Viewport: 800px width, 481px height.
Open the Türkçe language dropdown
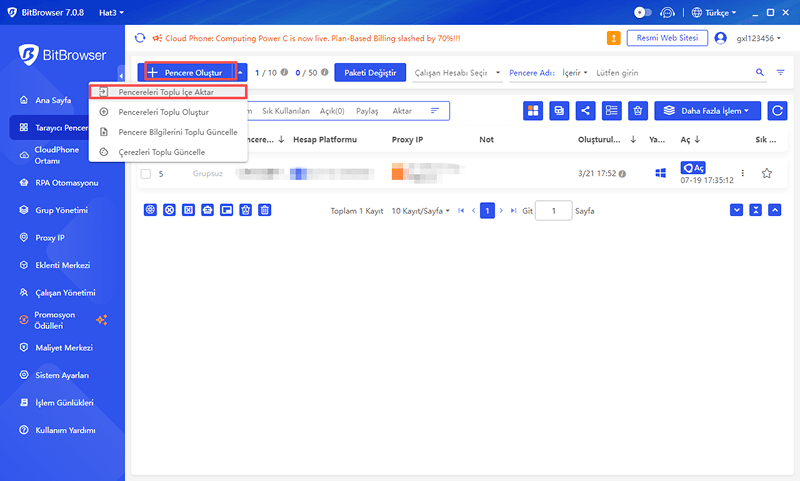click(715, 13)
